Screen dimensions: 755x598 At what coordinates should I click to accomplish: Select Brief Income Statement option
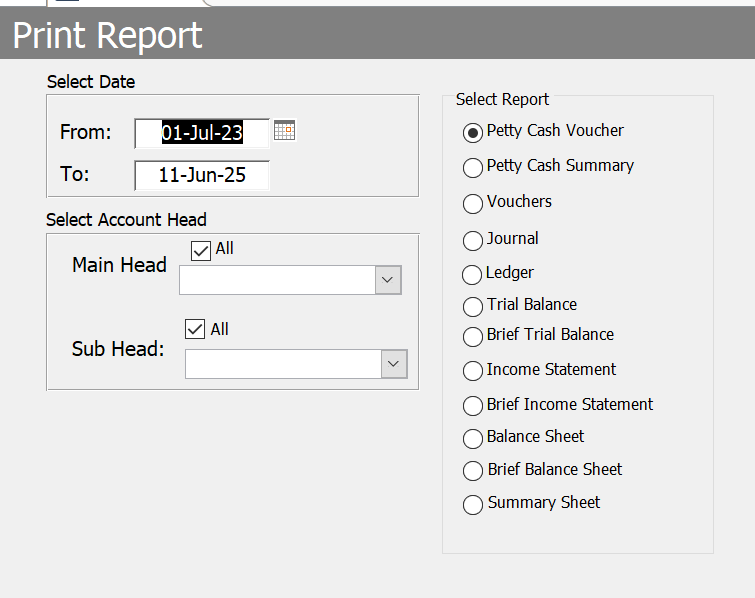473,407
